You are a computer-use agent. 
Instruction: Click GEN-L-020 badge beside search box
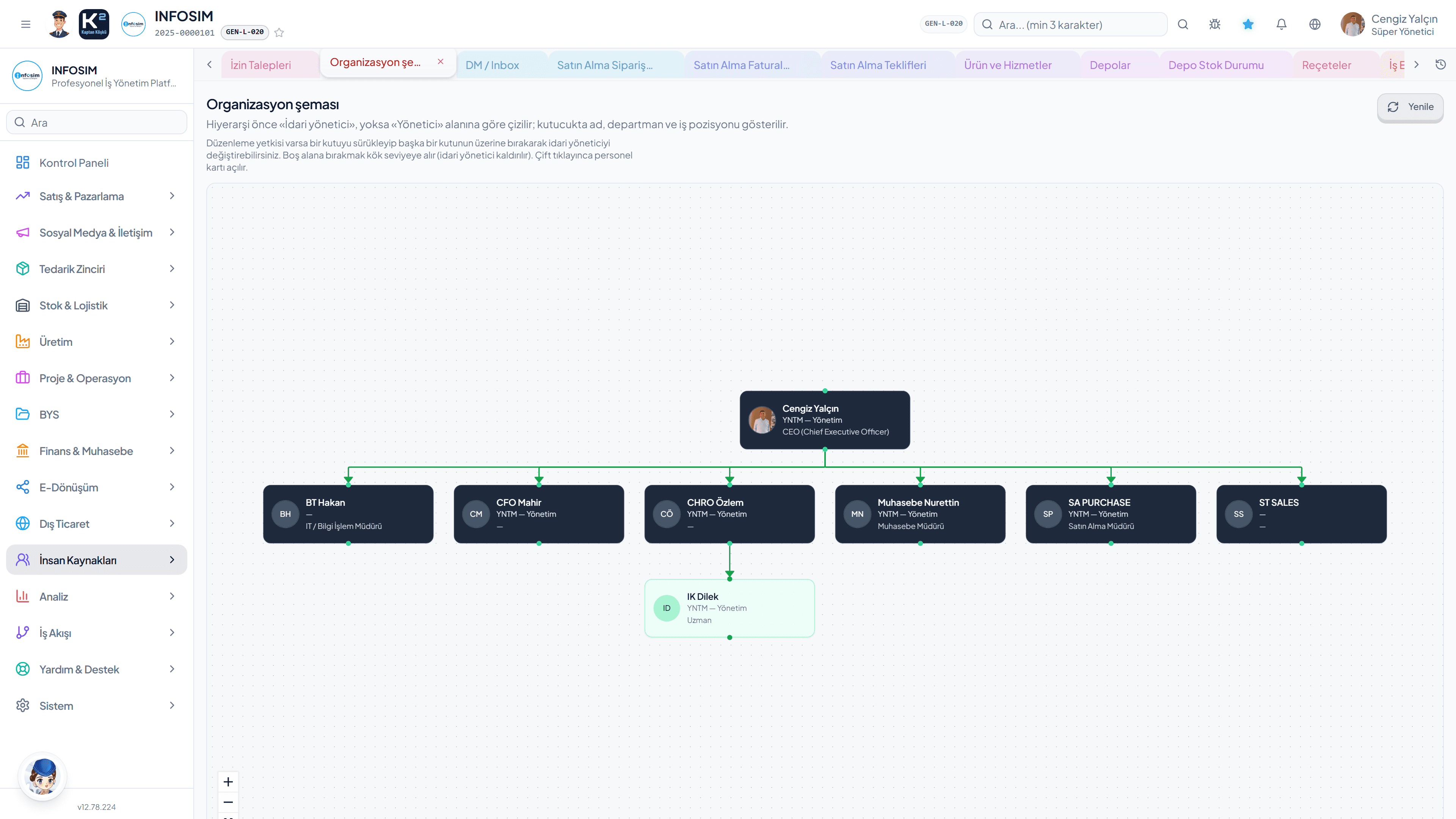pyautogui.click(x=943, y=24)
